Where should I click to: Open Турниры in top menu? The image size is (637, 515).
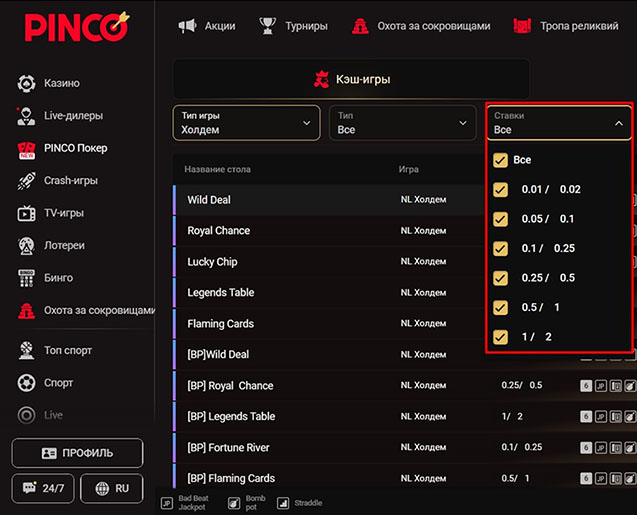(306, 26)
